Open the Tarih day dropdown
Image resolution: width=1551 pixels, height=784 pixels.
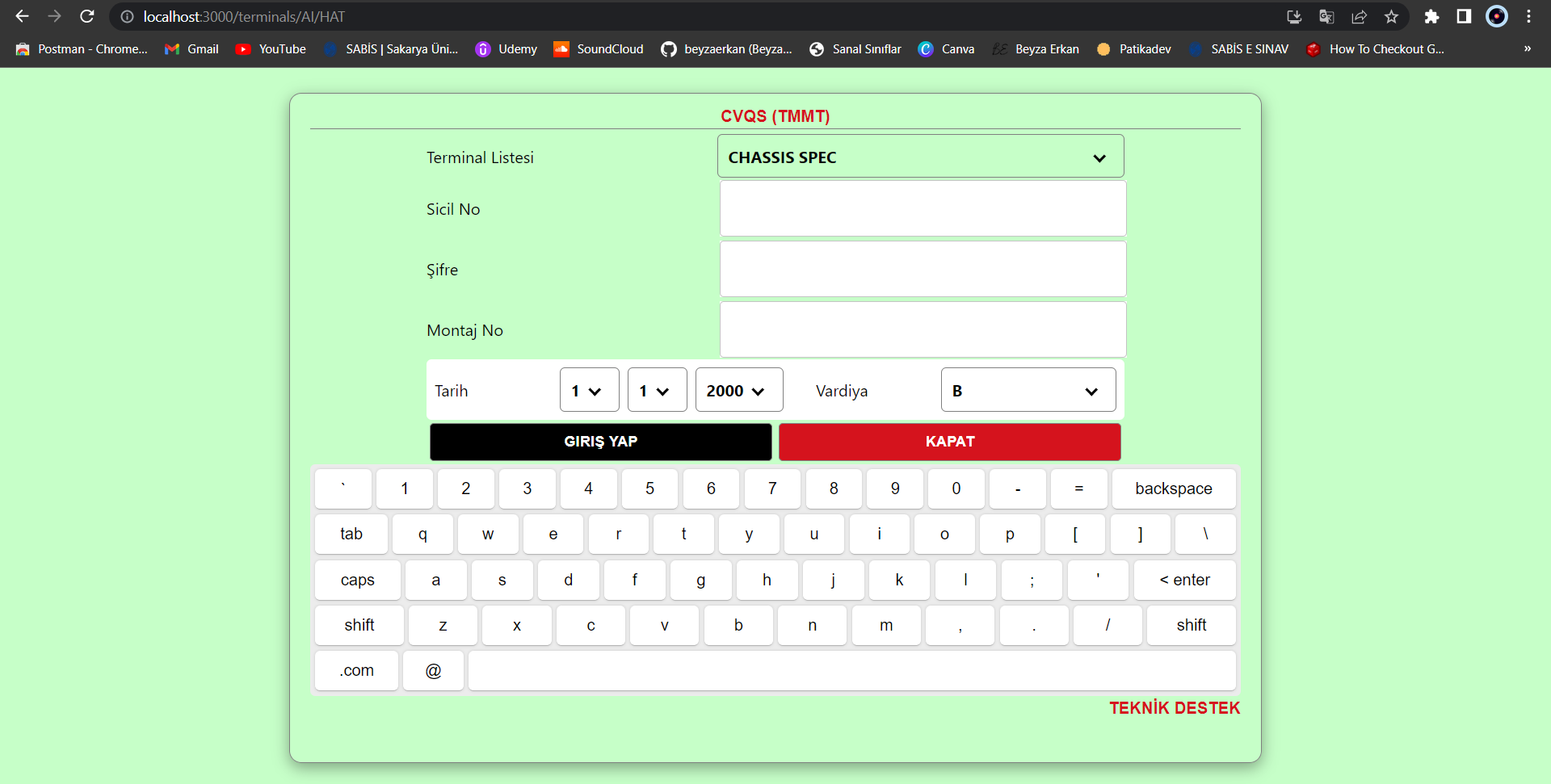pyautogui.click(x=589, y=390)
